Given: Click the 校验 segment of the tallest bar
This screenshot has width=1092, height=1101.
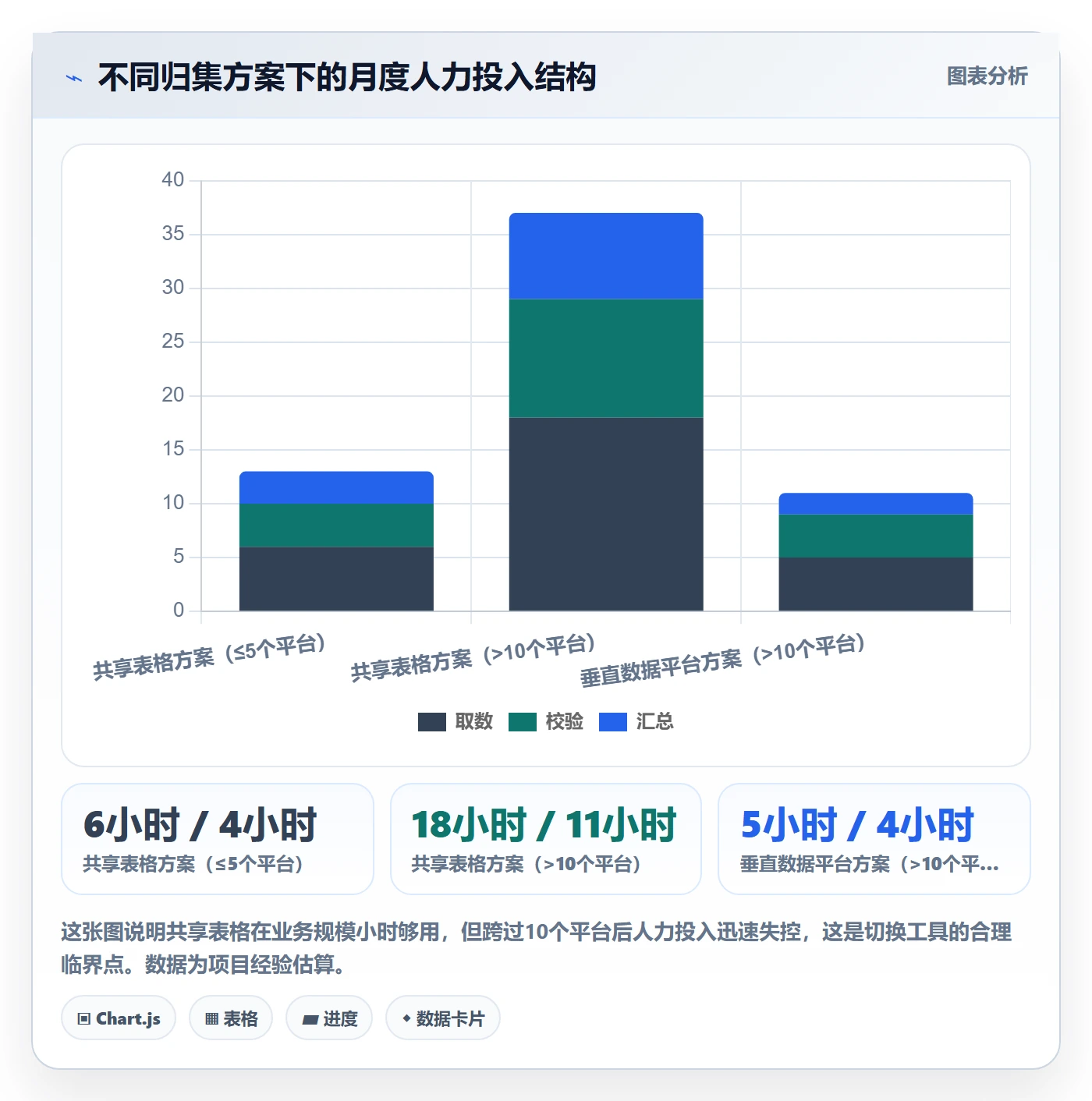Looking at the screenshot, I should click(x=606, y=358).
